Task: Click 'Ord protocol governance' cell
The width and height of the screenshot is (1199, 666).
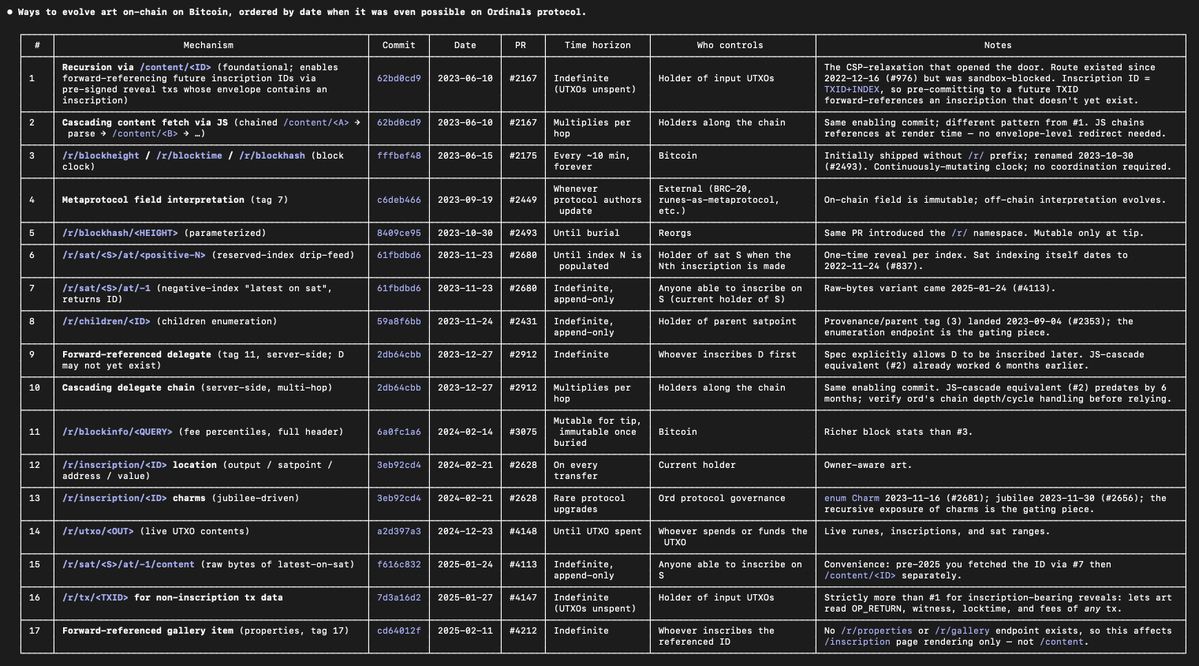Action: [x=722, y=498]
